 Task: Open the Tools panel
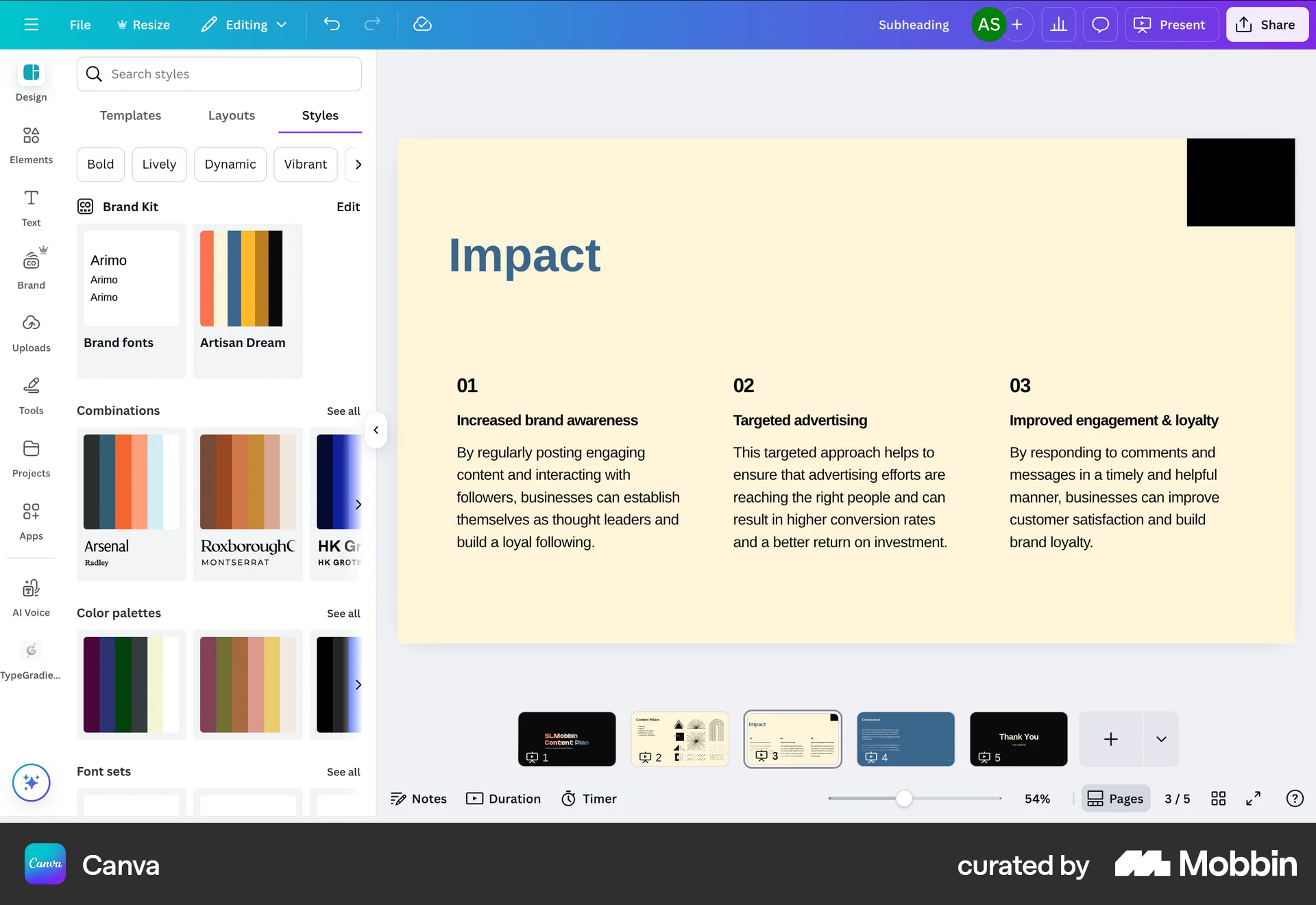[32, 396]
